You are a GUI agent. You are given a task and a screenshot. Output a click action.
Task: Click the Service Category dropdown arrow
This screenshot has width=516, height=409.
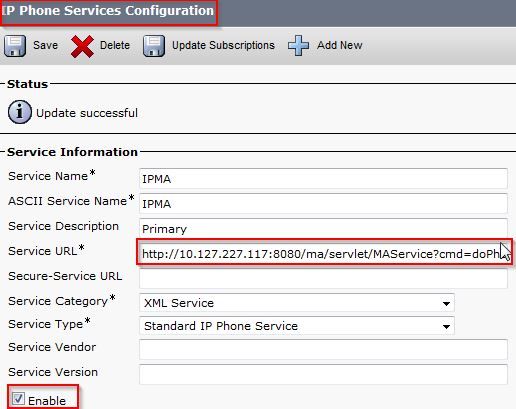click(x=446, y=303)
